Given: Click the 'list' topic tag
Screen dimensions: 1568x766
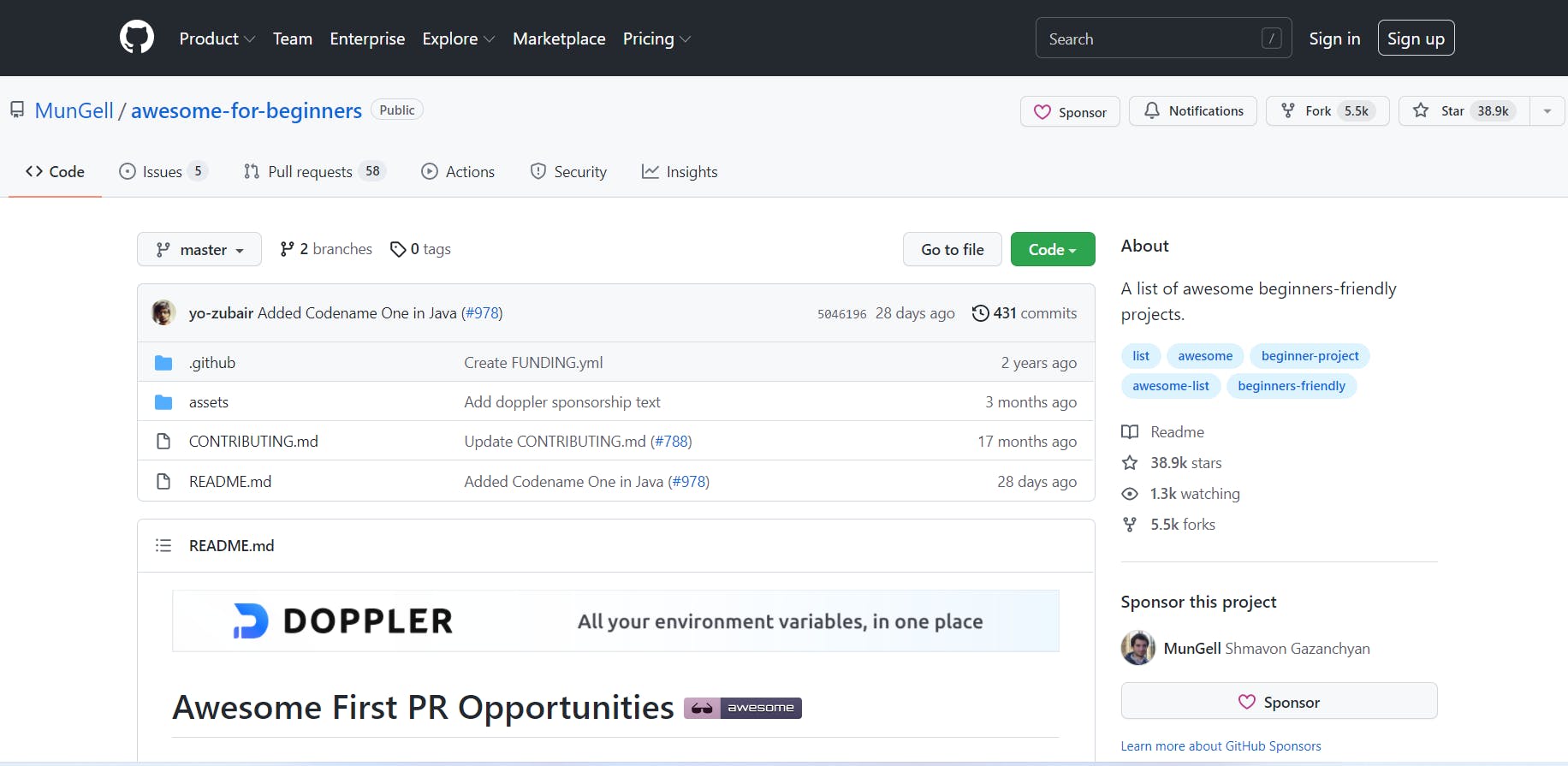Looking at the screenshot, I should (x=1141, y=356).
